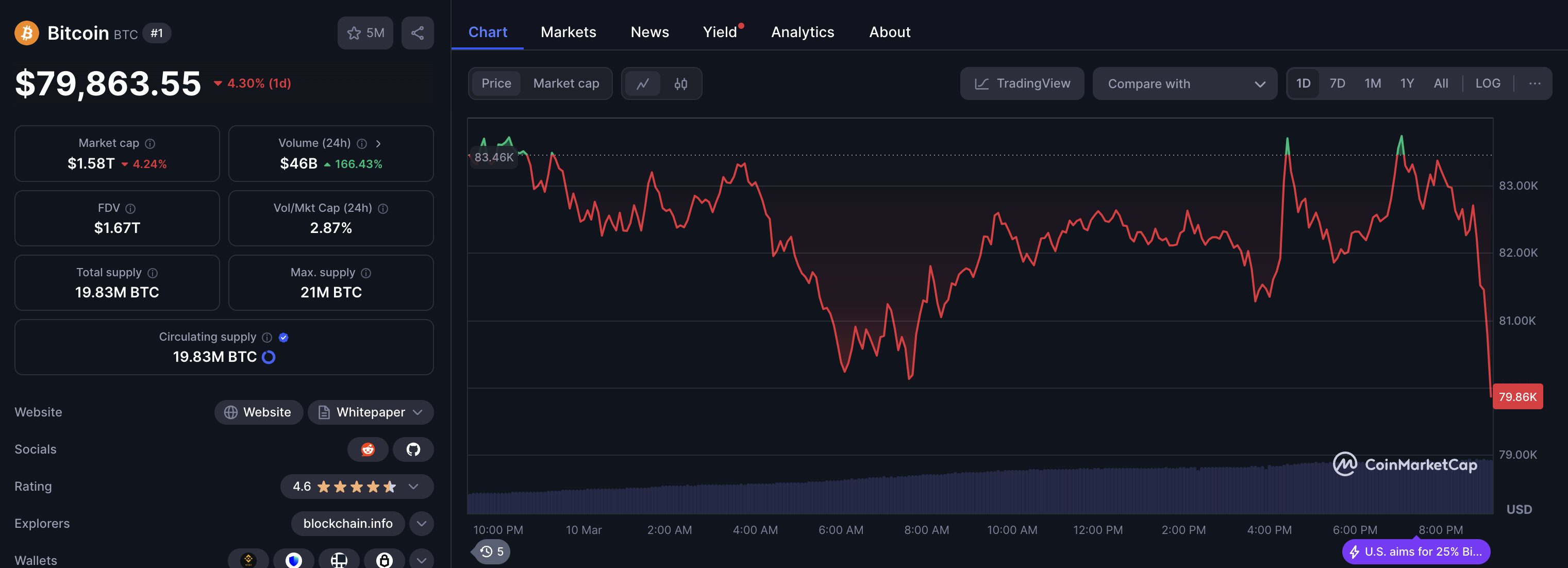Viewport: 1568px width, 568px height.
Task: Open the Analytics tab
Action: tap(803, 32)
